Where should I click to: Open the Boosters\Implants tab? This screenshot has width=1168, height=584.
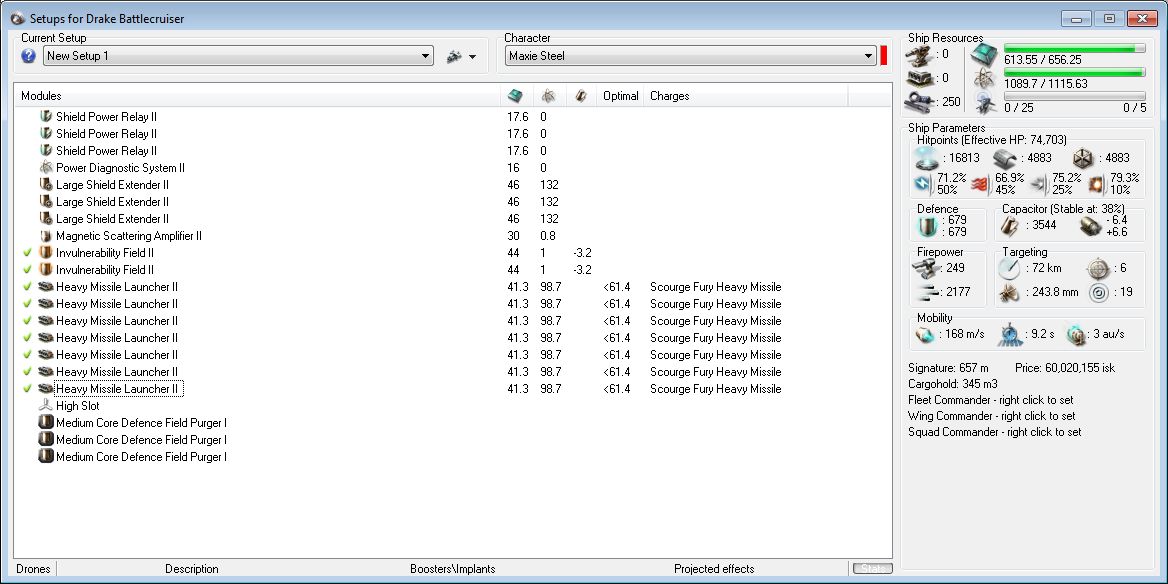453,569
